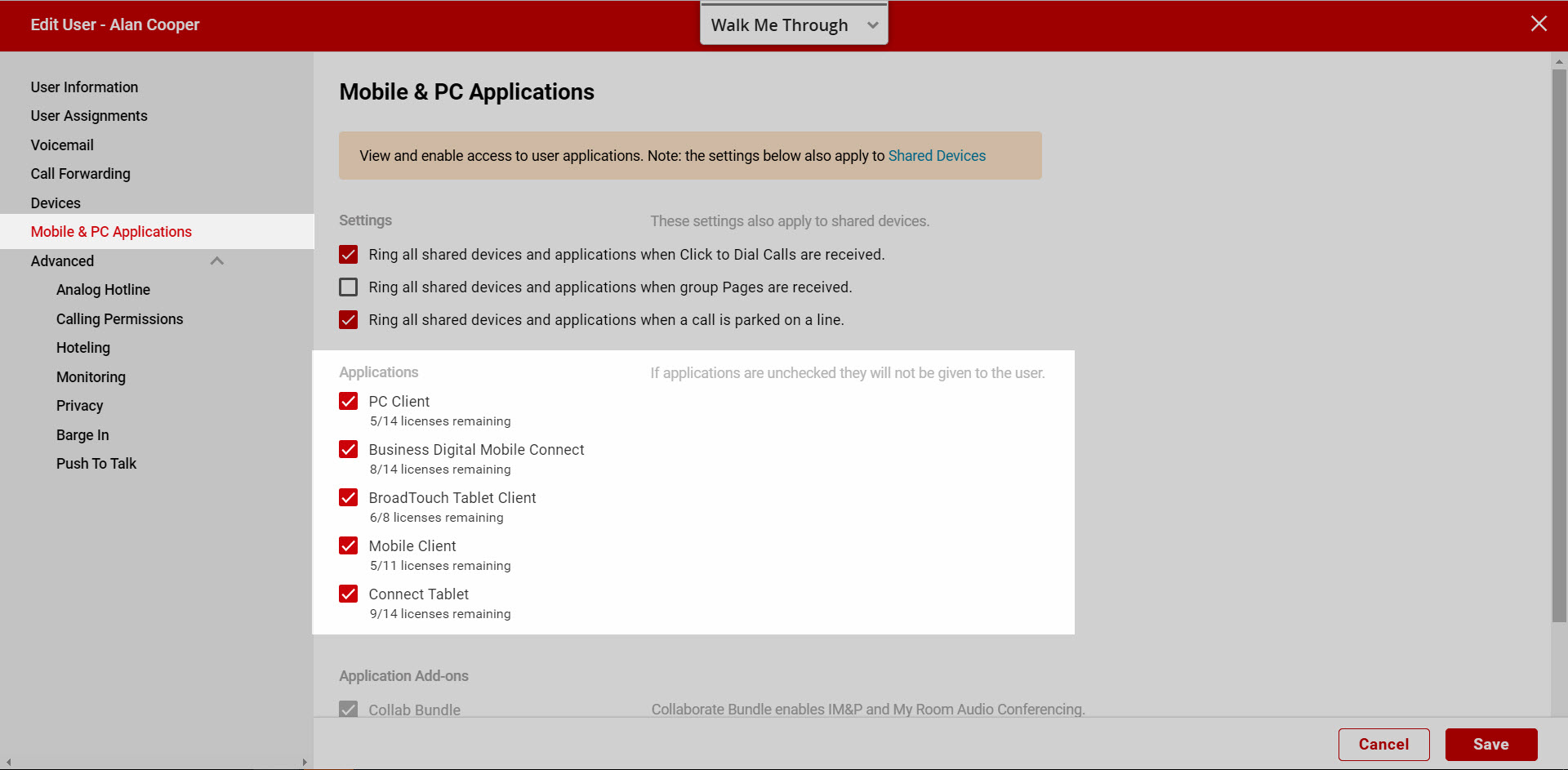Click the 'Settings' section label
The image size is (1568, 770).
(x=365, y=220)
